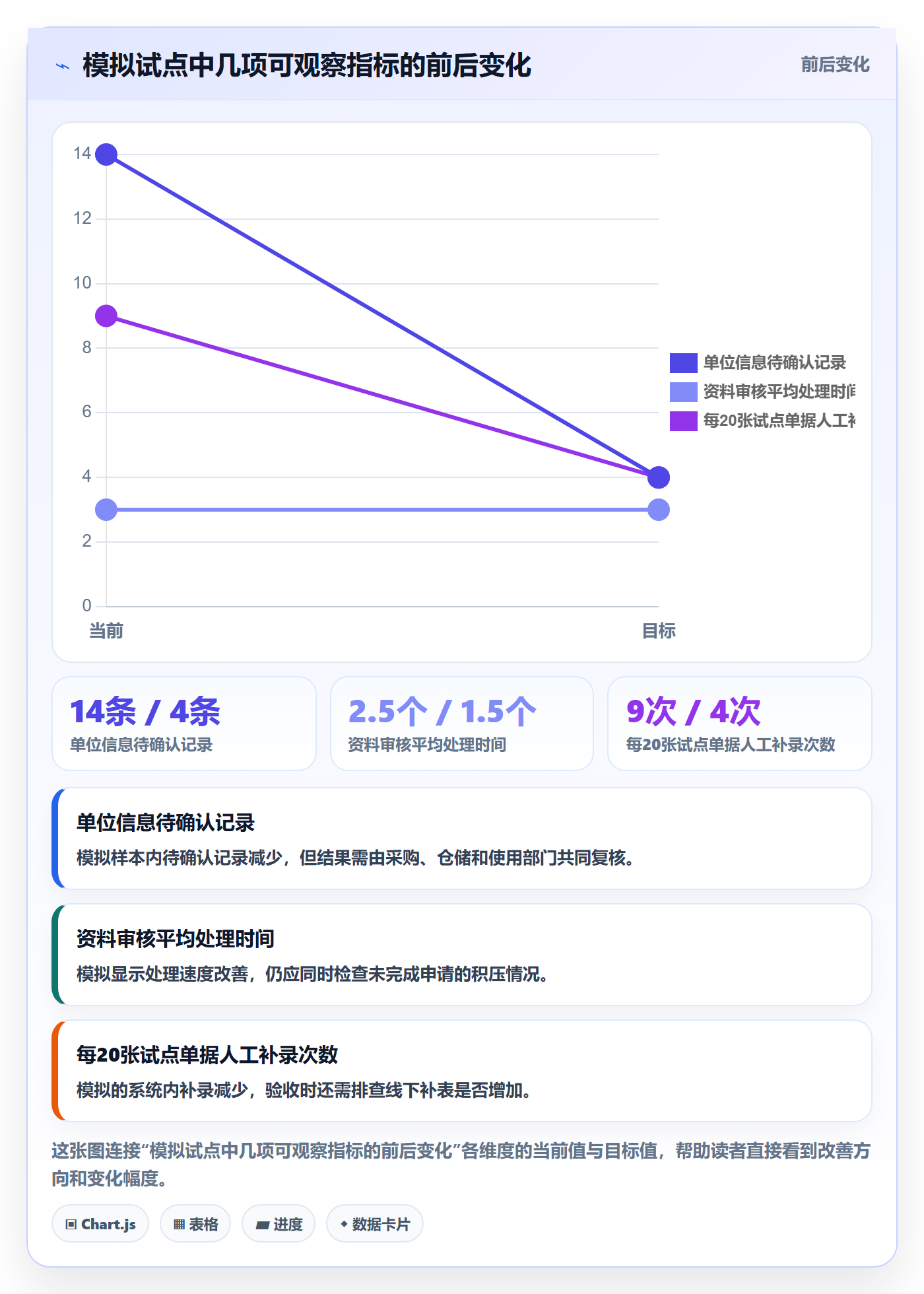This screenshot has height=1294, width=924.
Task: Toggle the 单位信息待确认记录 legend swatch
Action: tap(683, 362)
